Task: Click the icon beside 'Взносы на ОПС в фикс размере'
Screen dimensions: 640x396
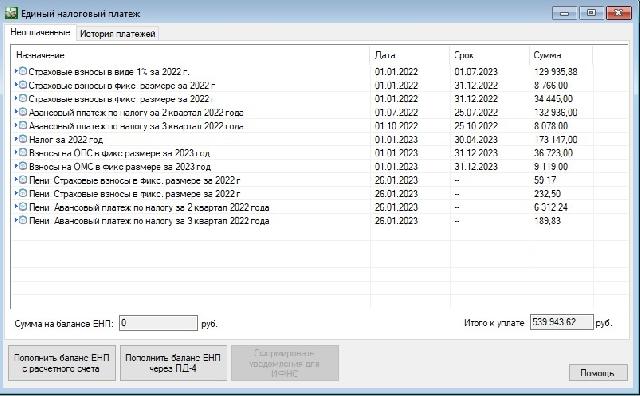Action: coord(23,152)
